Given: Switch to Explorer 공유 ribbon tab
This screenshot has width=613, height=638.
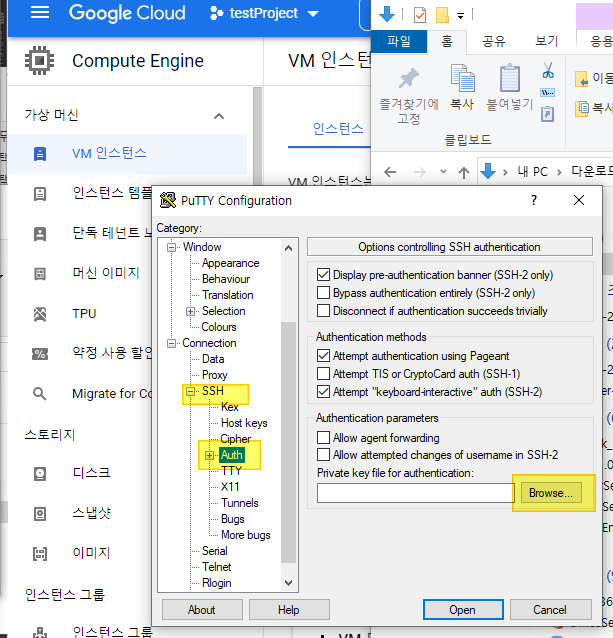Looking at the screenshot, I should click(494, 41).
